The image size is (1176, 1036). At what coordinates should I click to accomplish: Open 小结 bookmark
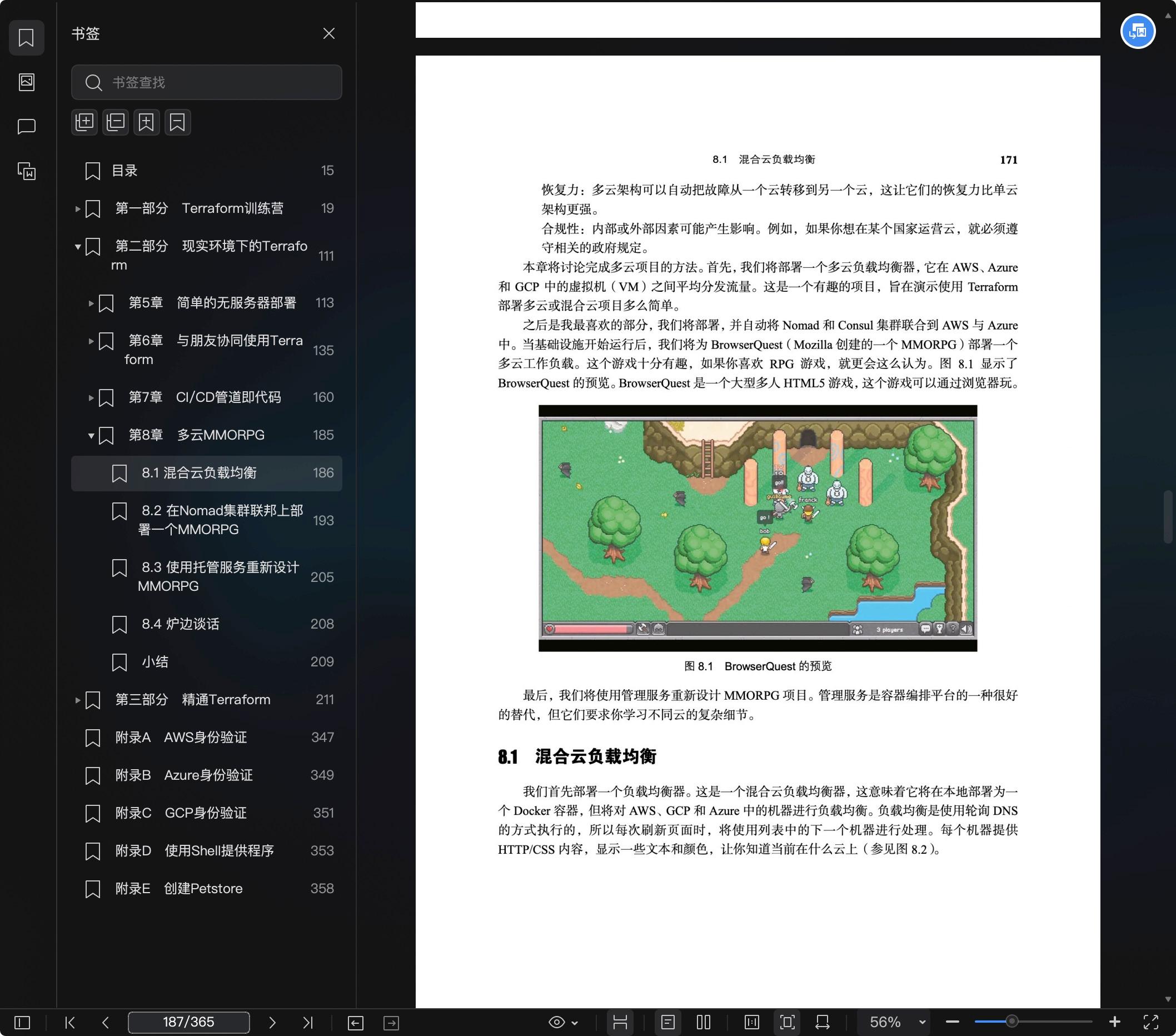(207, 662)
